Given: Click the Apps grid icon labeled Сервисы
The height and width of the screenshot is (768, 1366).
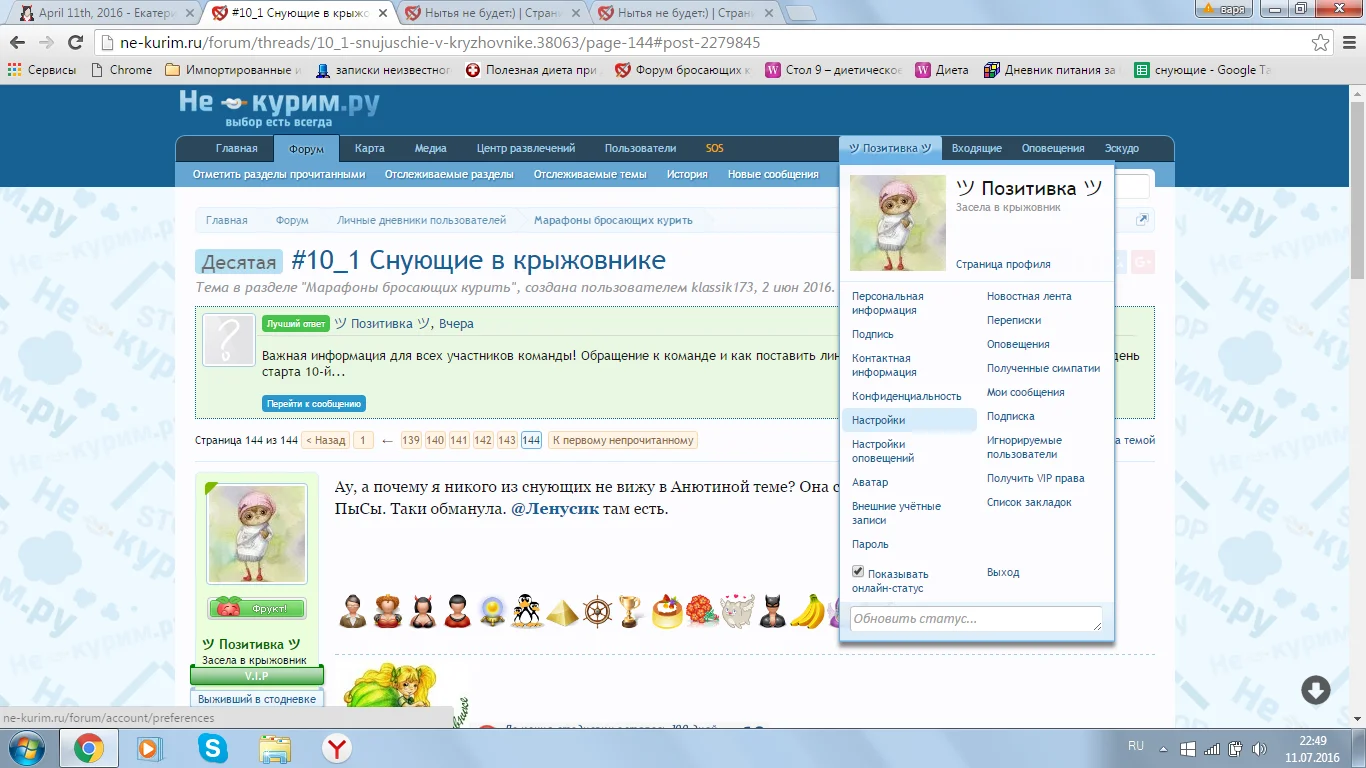Looking at the screenshot, I should pos(42,70).
